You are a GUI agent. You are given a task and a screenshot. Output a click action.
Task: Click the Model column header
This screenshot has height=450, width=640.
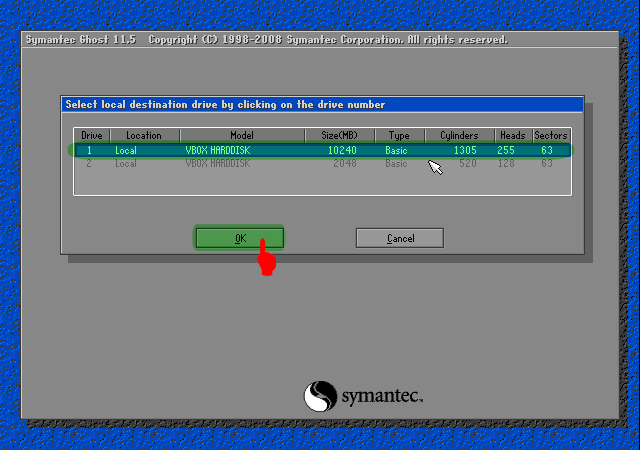click(242, 136)
